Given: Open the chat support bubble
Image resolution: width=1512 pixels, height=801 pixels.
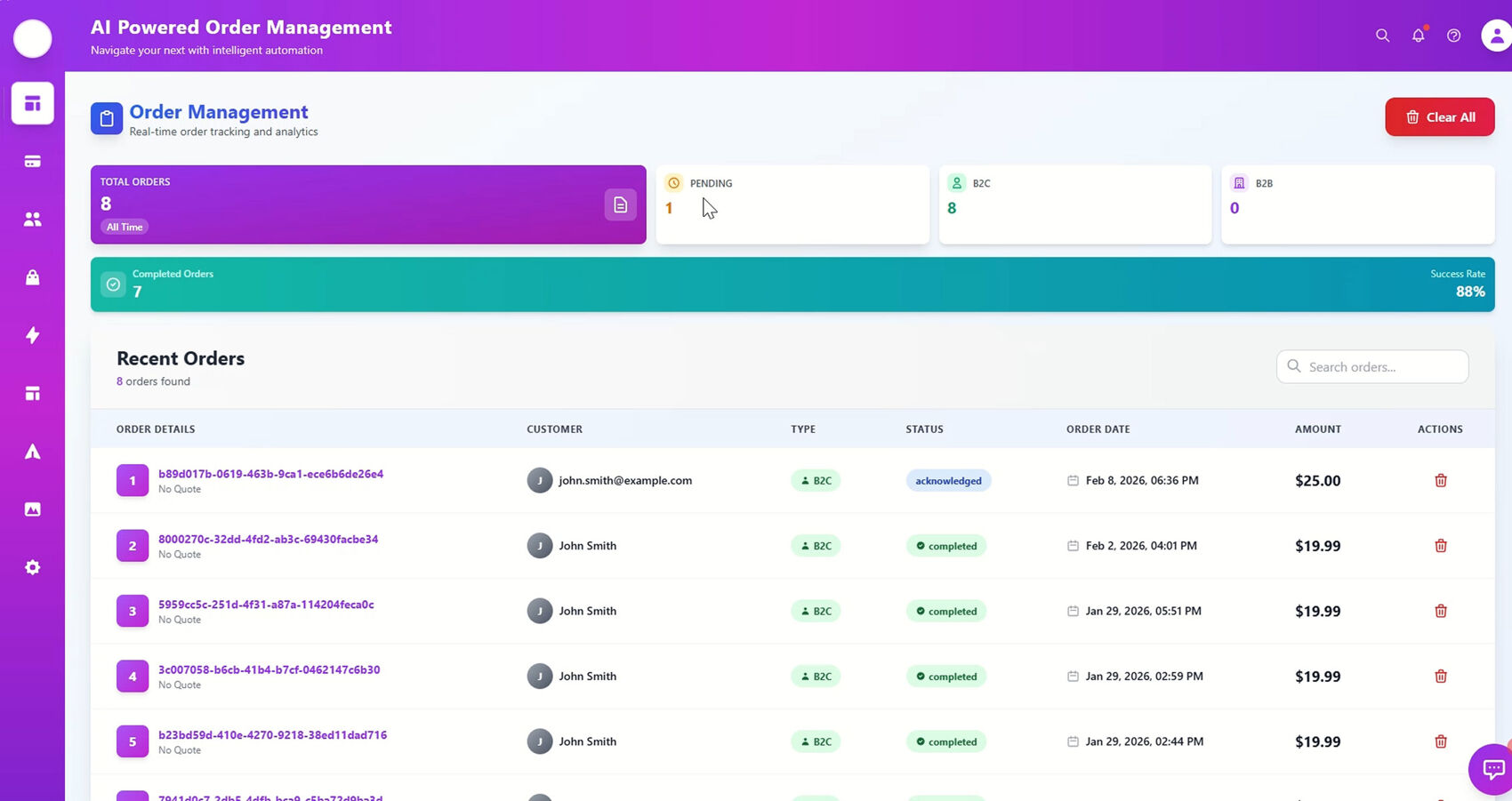Looking at the screenshot, I should tap(1492, 768).
